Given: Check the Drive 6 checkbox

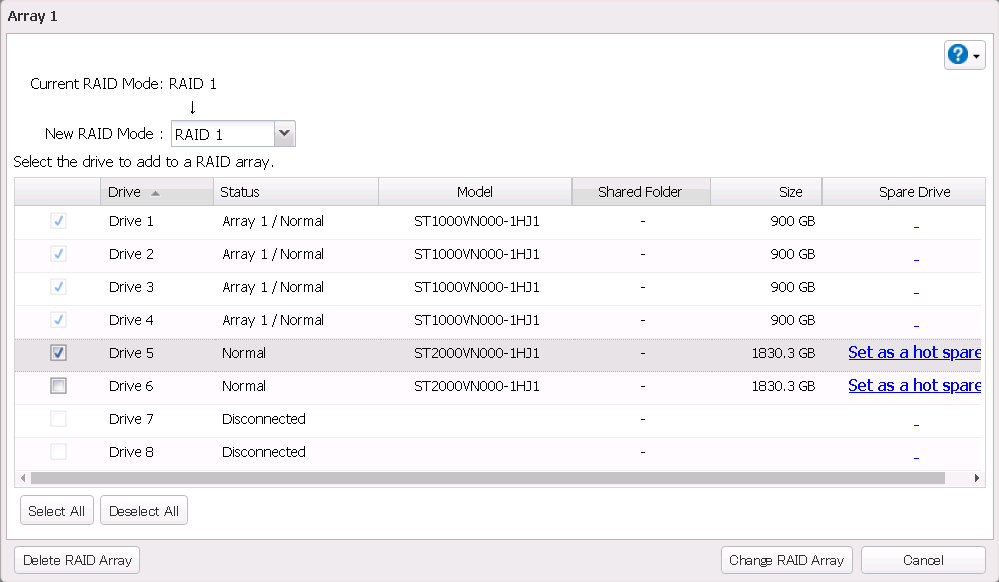Looking at the screenshot, I should [x=58, y=386].
